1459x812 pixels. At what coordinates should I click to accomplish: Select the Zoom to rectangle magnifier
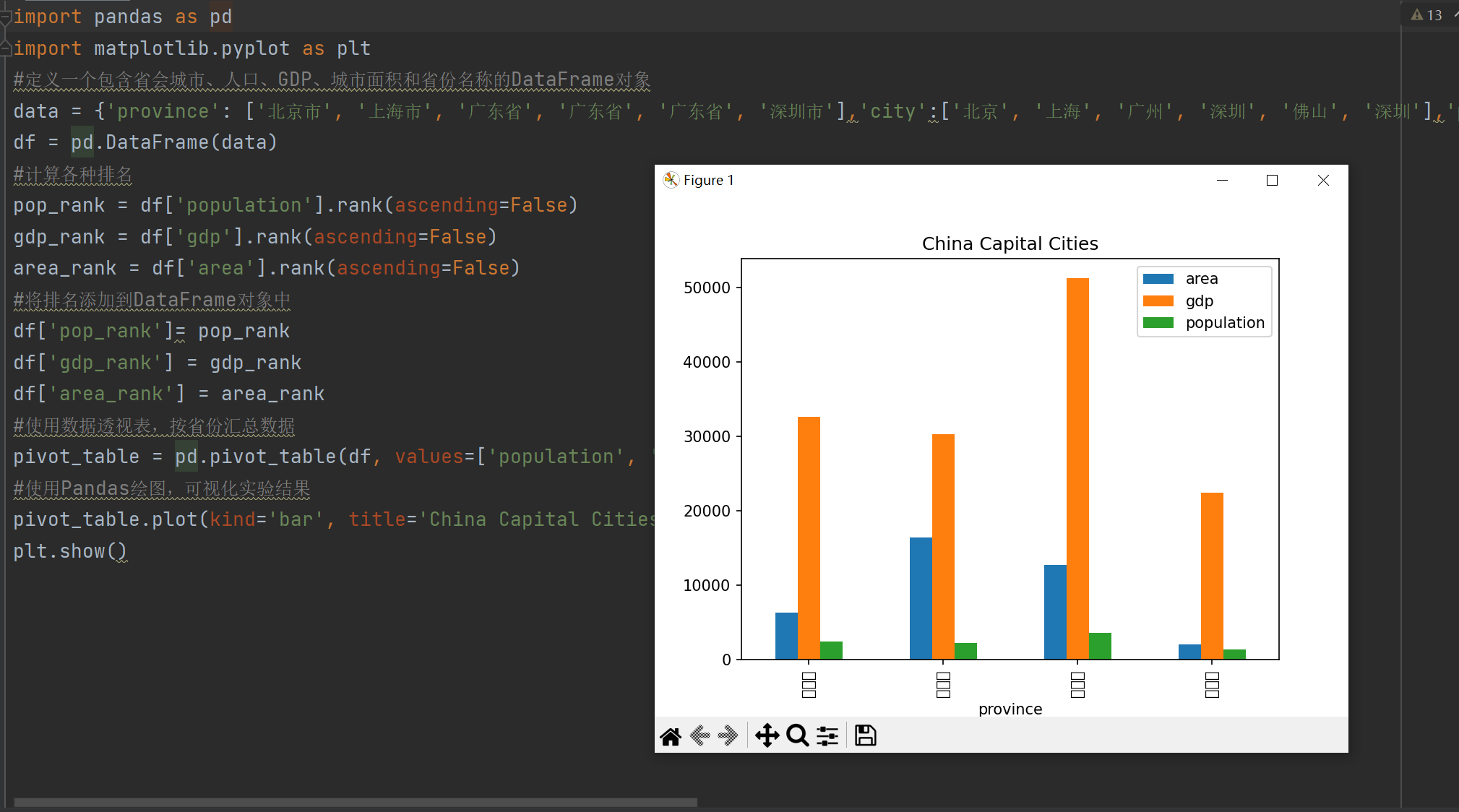797,736
